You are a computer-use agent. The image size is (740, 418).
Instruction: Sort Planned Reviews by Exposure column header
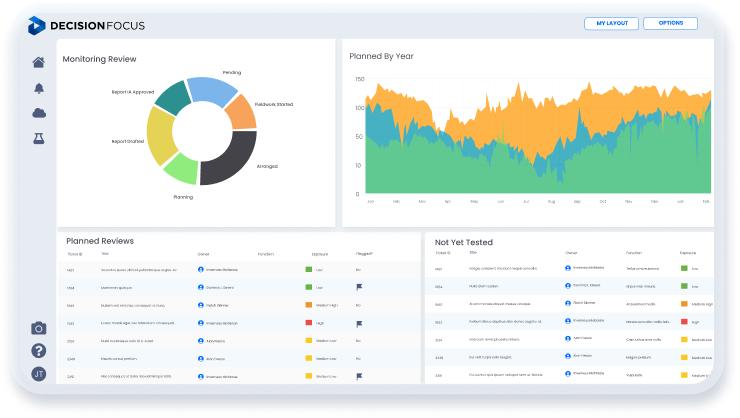tap(320, 254)
